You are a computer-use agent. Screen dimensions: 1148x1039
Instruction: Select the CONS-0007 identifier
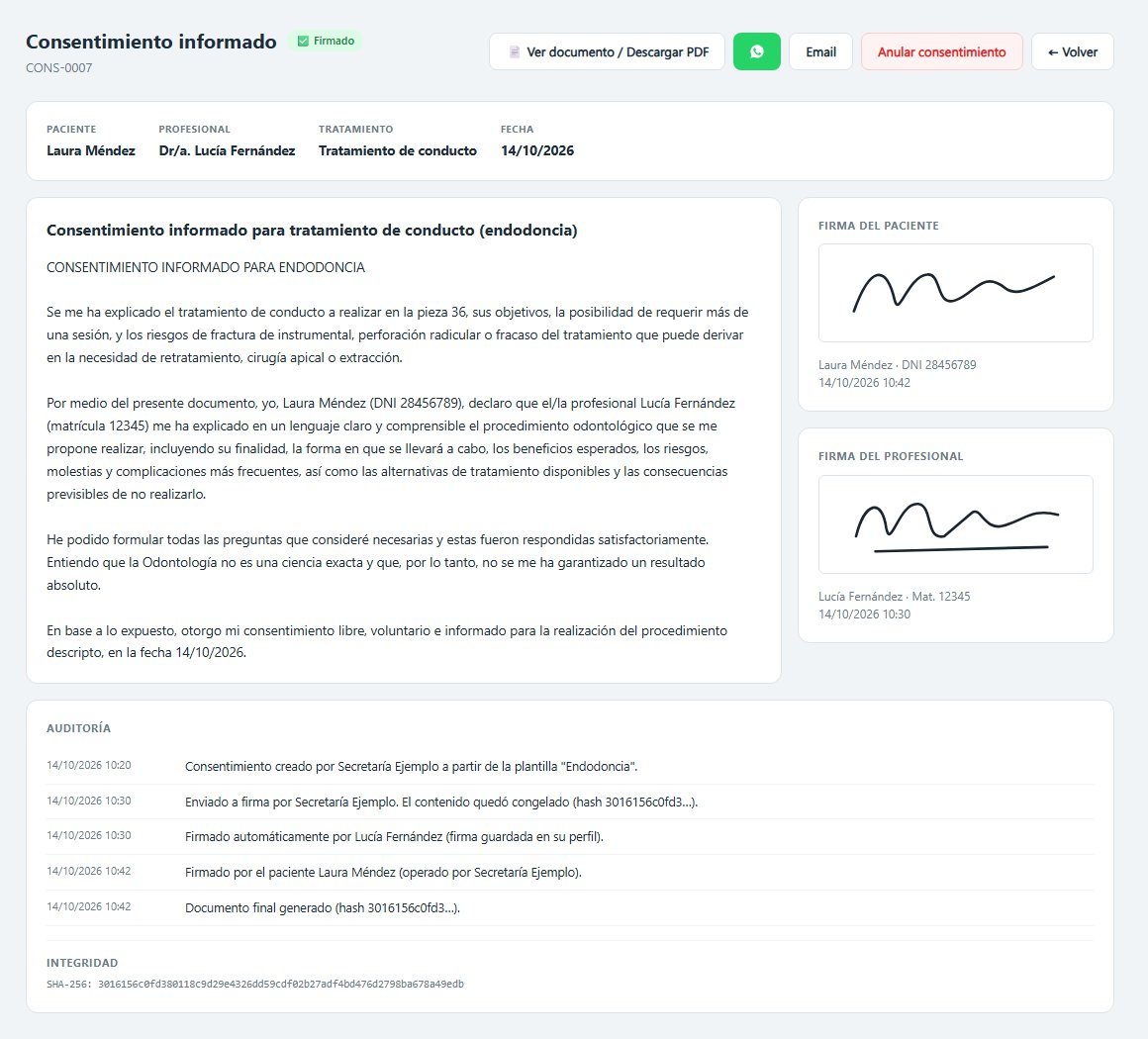pyautogui.click(x=59, y=68)
